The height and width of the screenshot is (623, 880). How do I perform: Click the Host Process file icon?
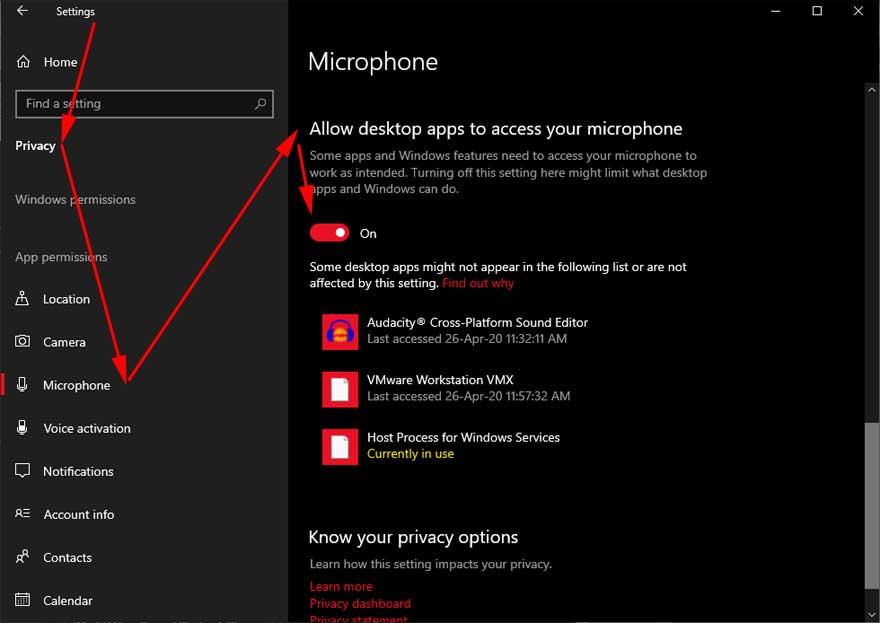coord(340,447)
